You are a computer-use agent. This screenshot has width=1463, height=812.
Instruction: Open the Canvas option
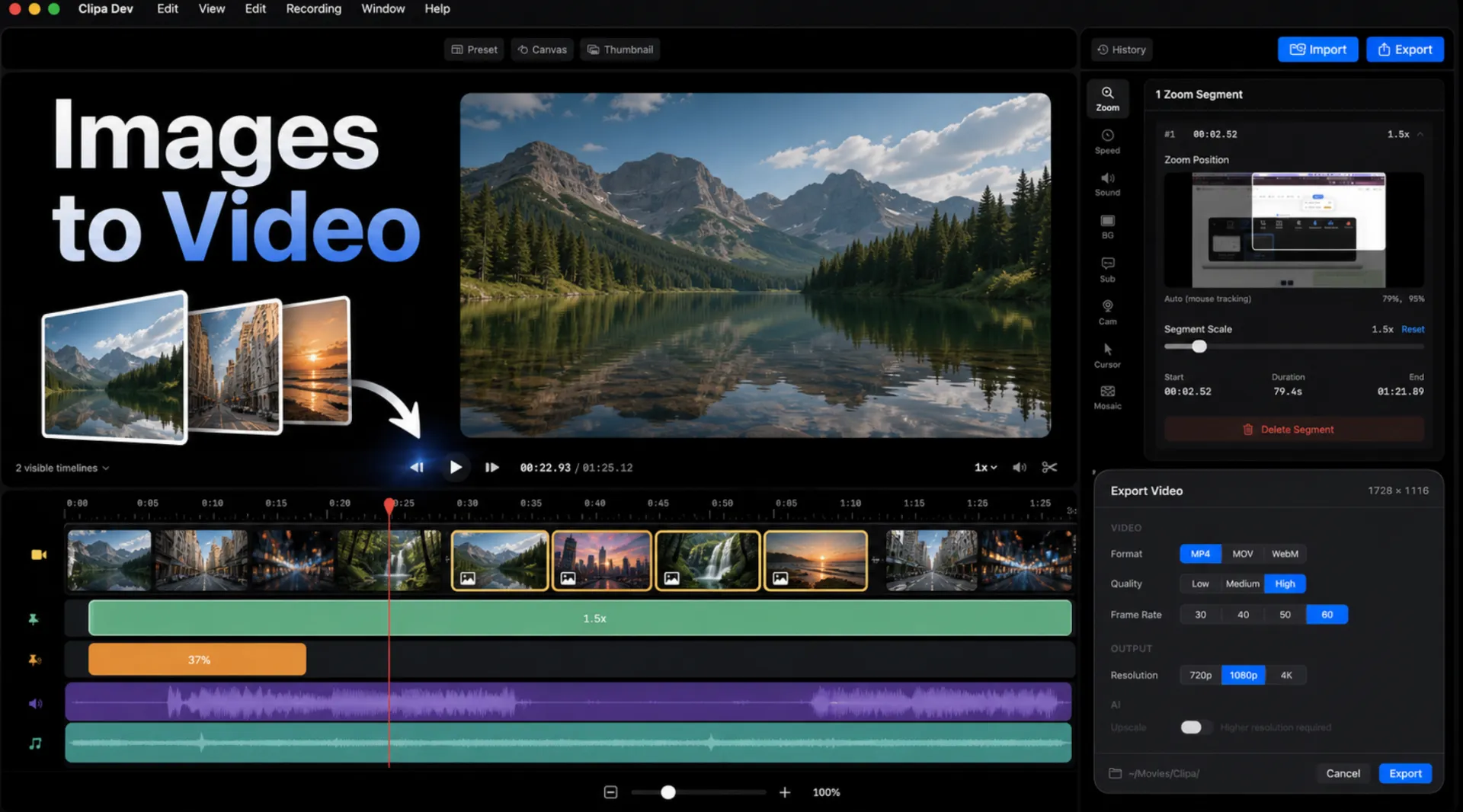[x=542, y=50]
